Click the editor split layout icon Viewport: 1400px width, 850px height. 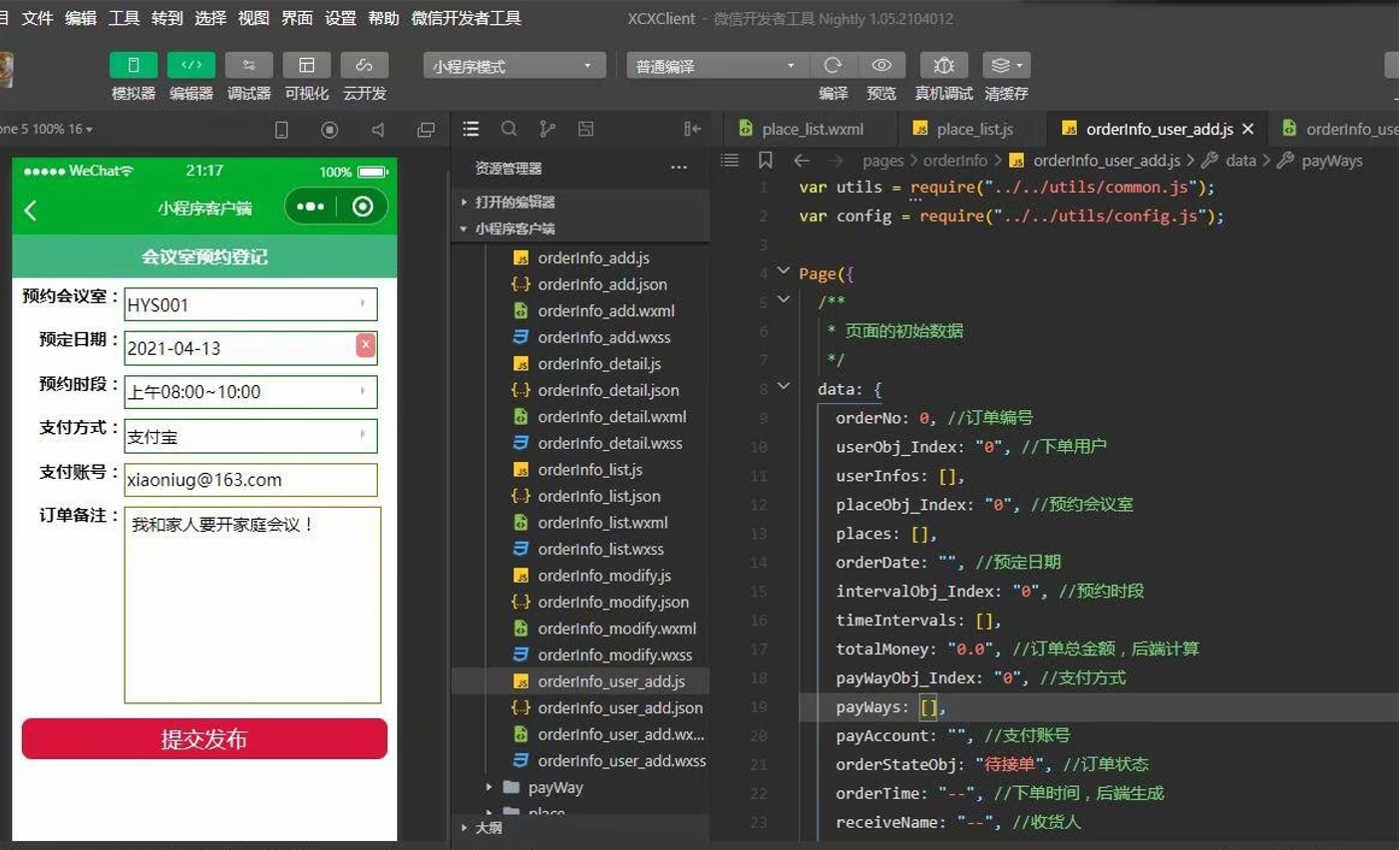(586, 129)
